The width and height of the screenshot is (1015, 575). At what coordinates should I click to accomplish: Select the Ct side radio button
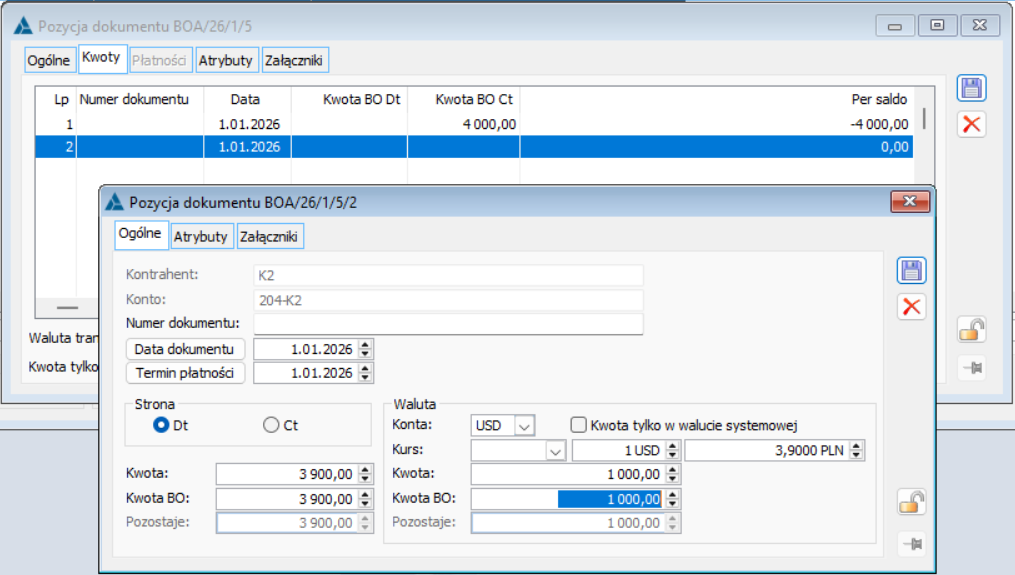click(271, 425)
